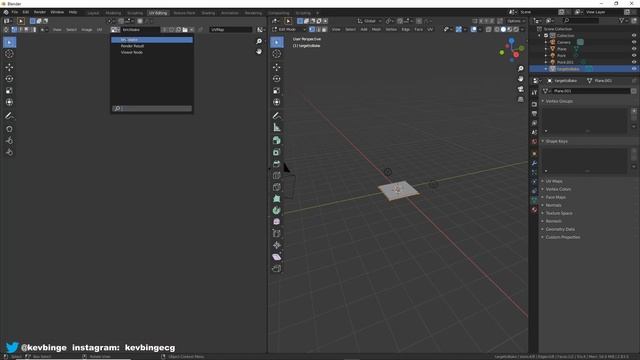Expand the Custom Properties panel
Image resolution: width=640 pixels, height=360 pixels.
562,237
